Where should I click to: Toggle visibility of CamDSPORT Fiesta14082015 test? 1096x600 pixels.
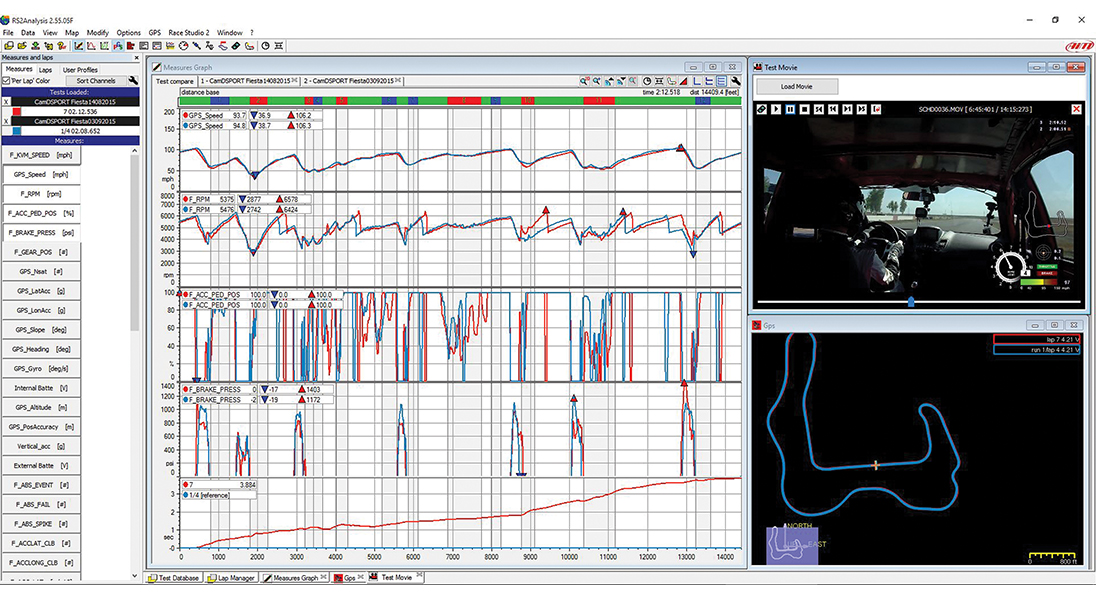pyautogui.click(x=5, y=101)
